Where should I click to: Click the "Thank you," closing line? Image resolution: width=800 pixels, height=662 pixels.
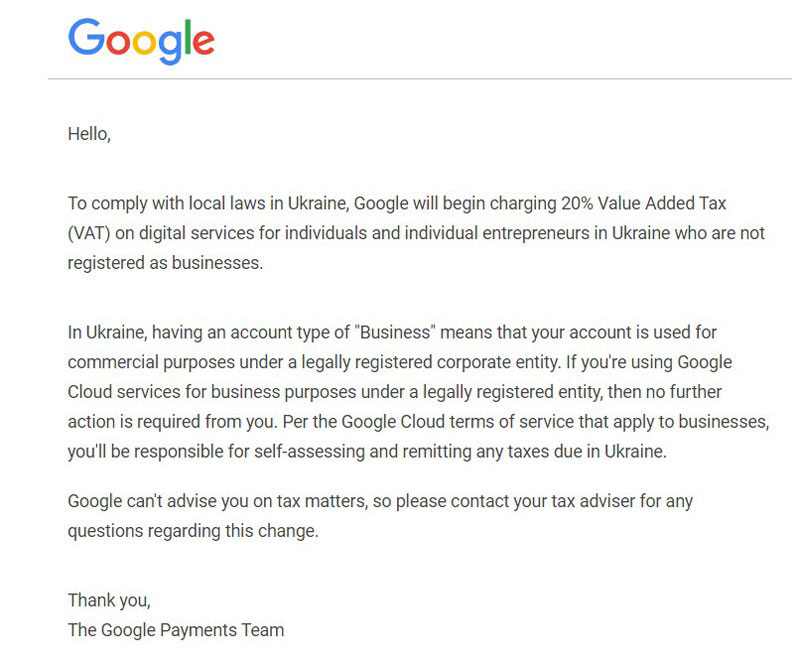point(109,600)
